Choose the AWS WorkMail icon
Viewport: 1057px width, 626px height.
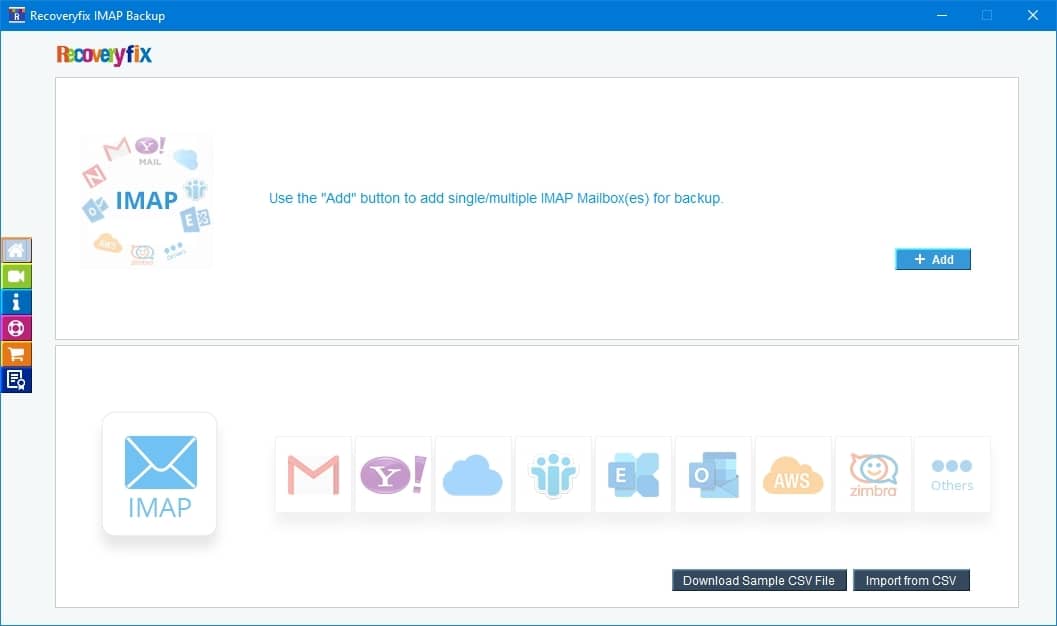coord(793,474)
